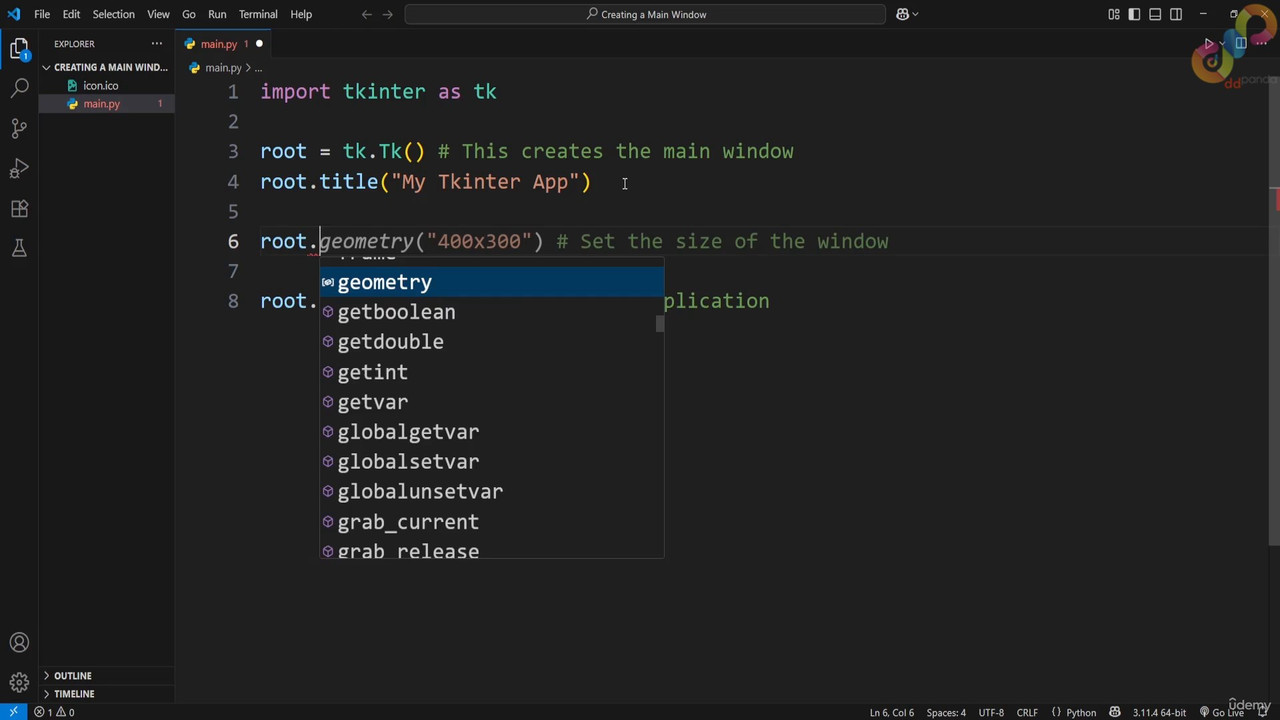Image resolution: width=1280 pixels, height=720 pixels.
Task: Open the Go menu
Action: [189, 14]
